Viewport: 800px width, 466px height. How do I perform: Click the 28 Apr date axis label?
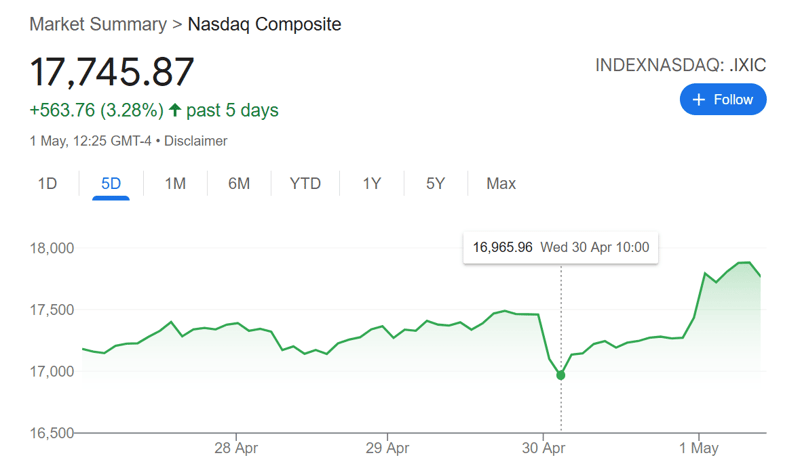coord(237,448)
